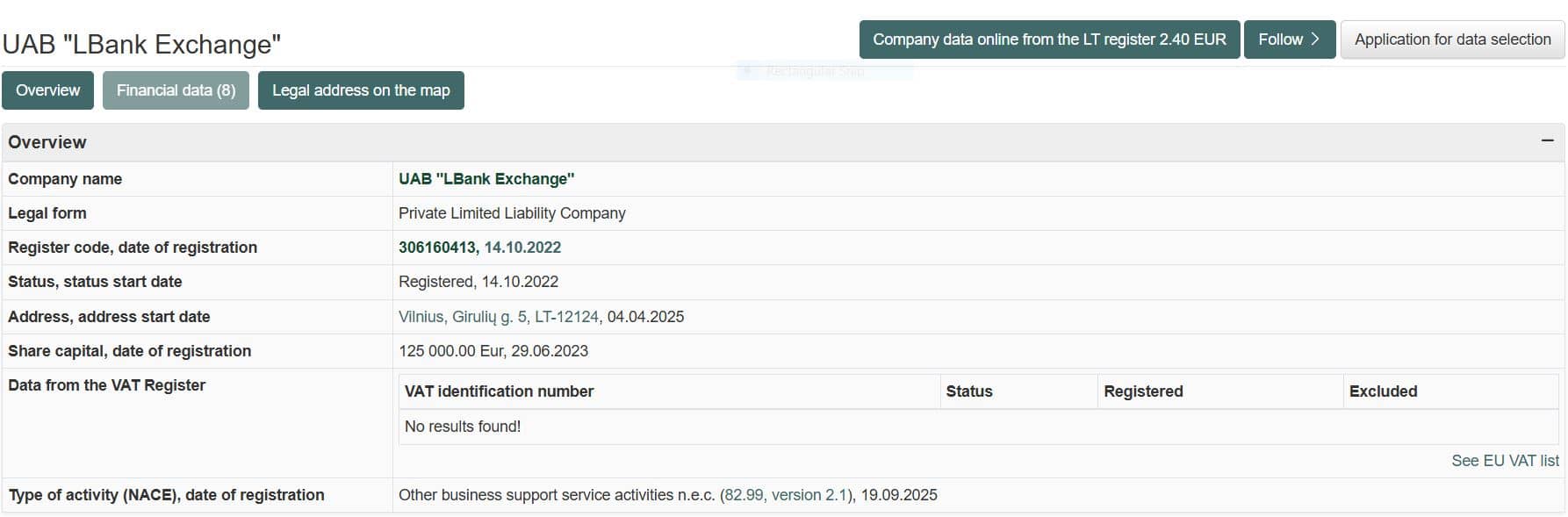1568x517 pixels.
Task: Click the registration date 14.10.2022 link
Action: 522,248
